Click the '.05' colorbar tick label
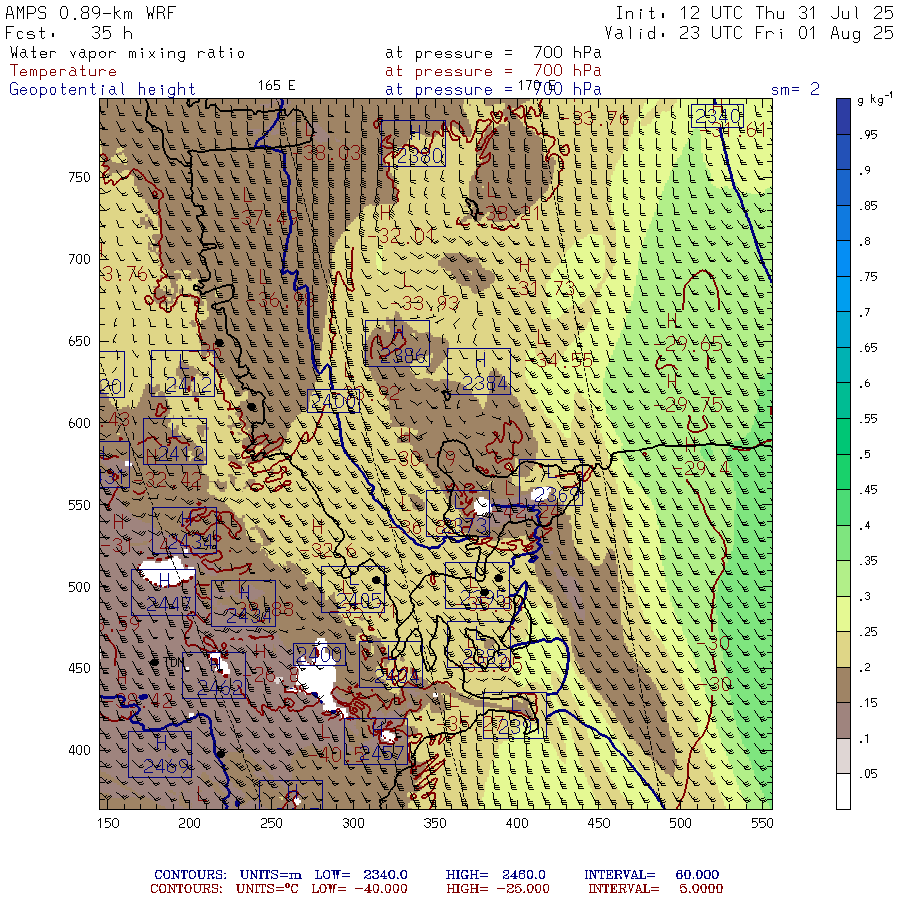The image size is (900, 900). click(868, 774)
